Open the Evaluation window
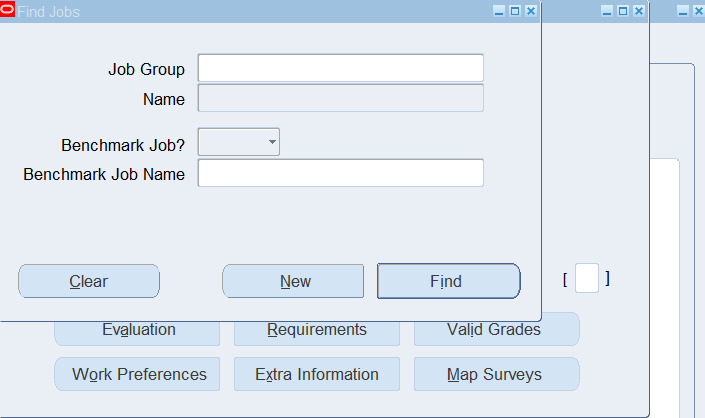705x418 pixels. tap(137, 333)
